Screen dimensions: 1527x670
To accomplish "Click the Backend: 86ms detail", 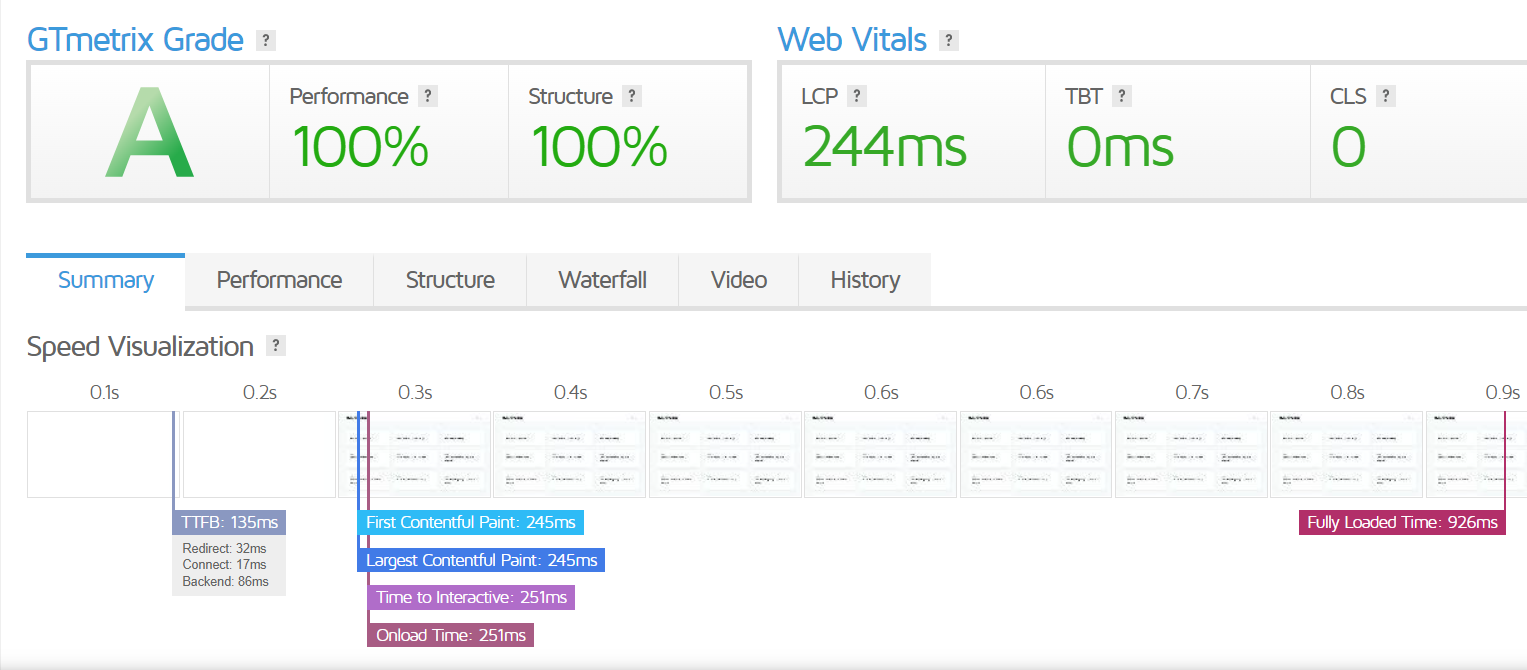I will pos(225,581).
